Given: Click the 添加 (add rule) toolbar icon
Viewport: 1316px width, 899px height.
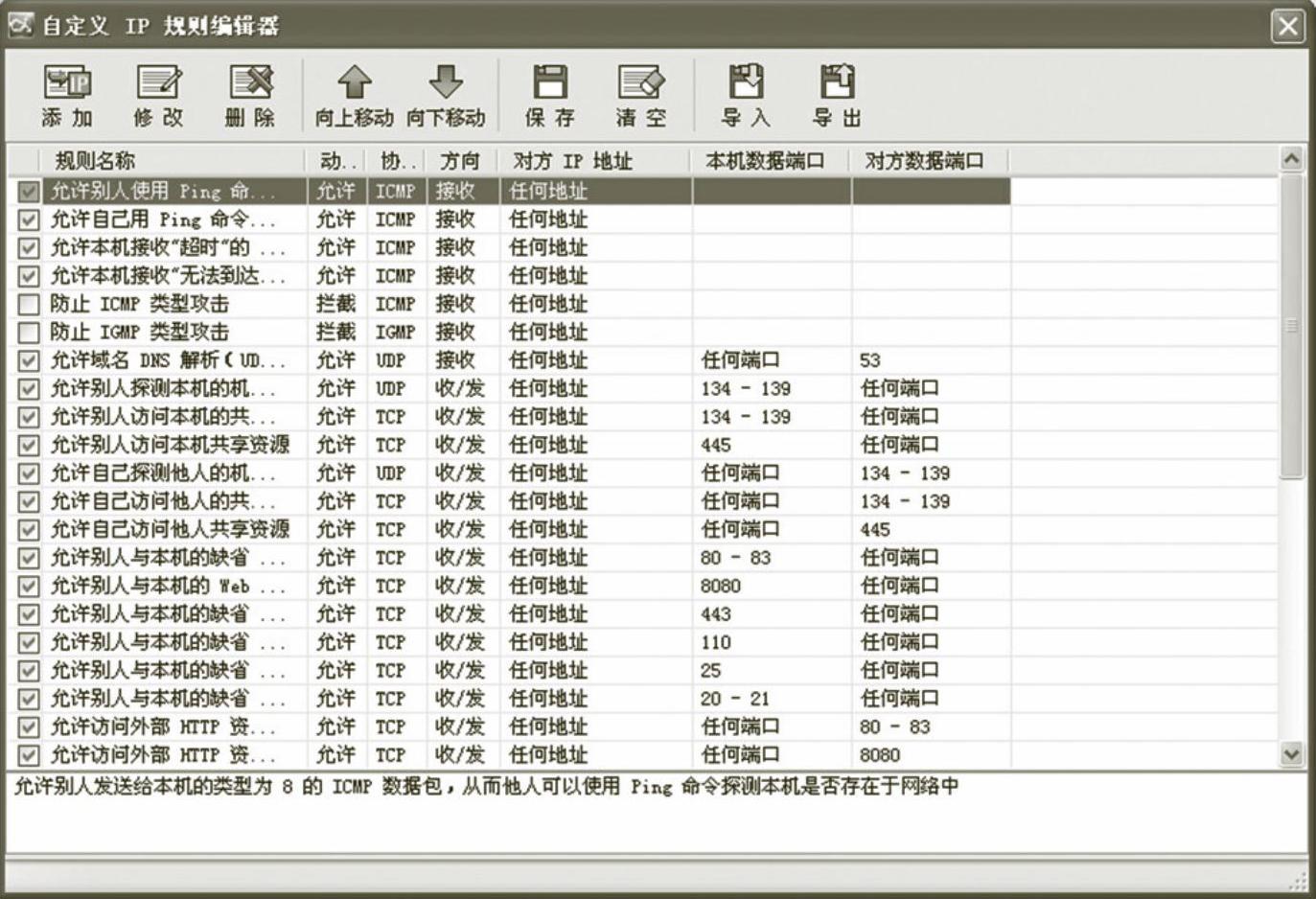Looking at the screenshot, I should (x=67, y=96).
